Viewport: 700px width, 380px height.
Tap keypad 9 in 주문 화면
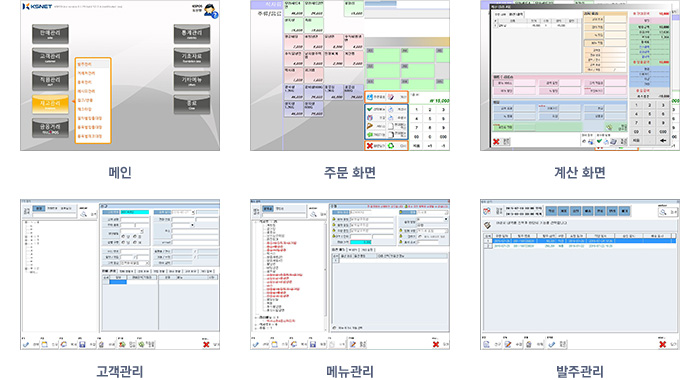[x=443, y=128]
